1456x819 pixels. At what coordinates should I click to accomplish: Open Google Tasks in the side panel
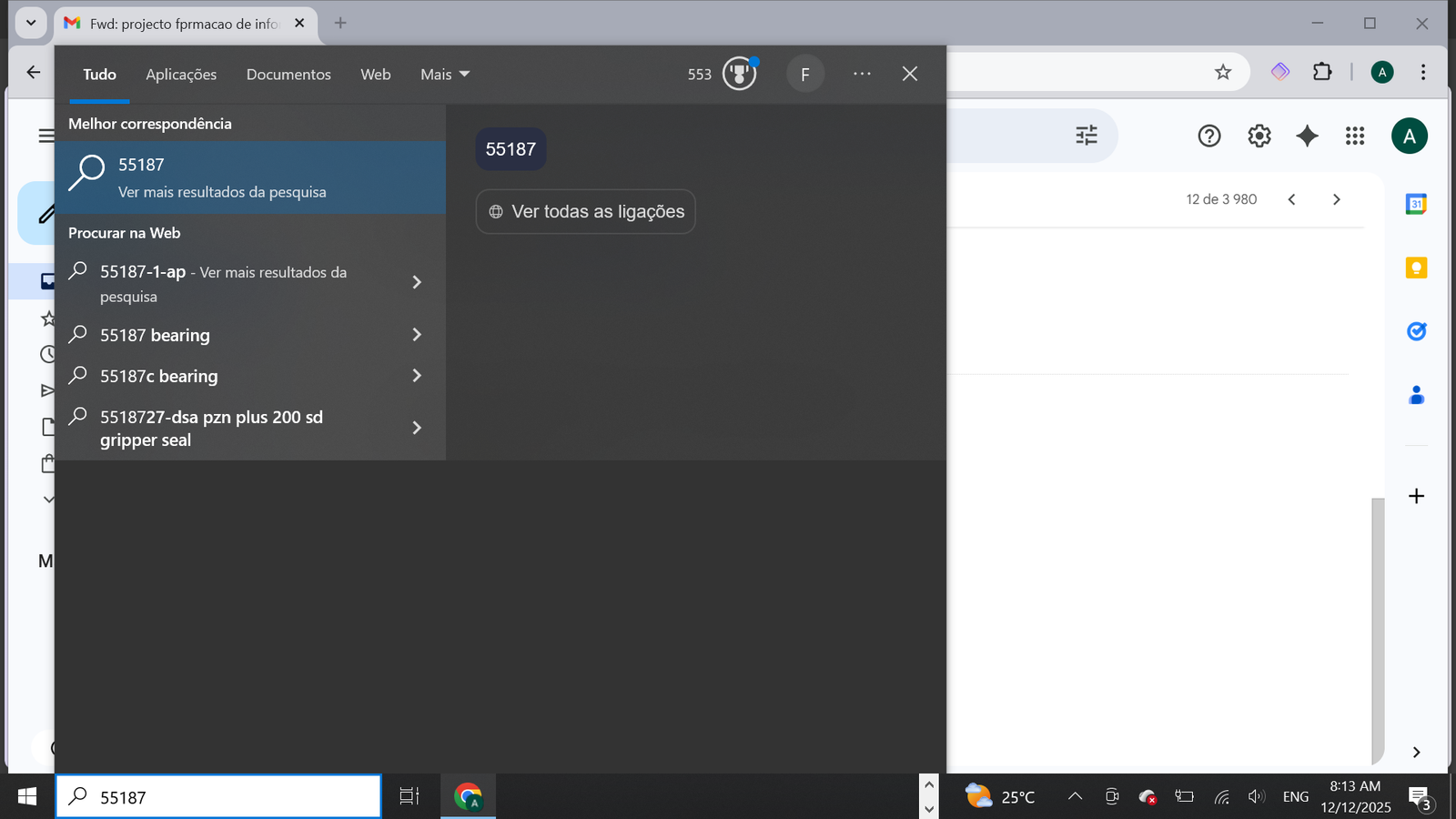tap(1417, 331)
